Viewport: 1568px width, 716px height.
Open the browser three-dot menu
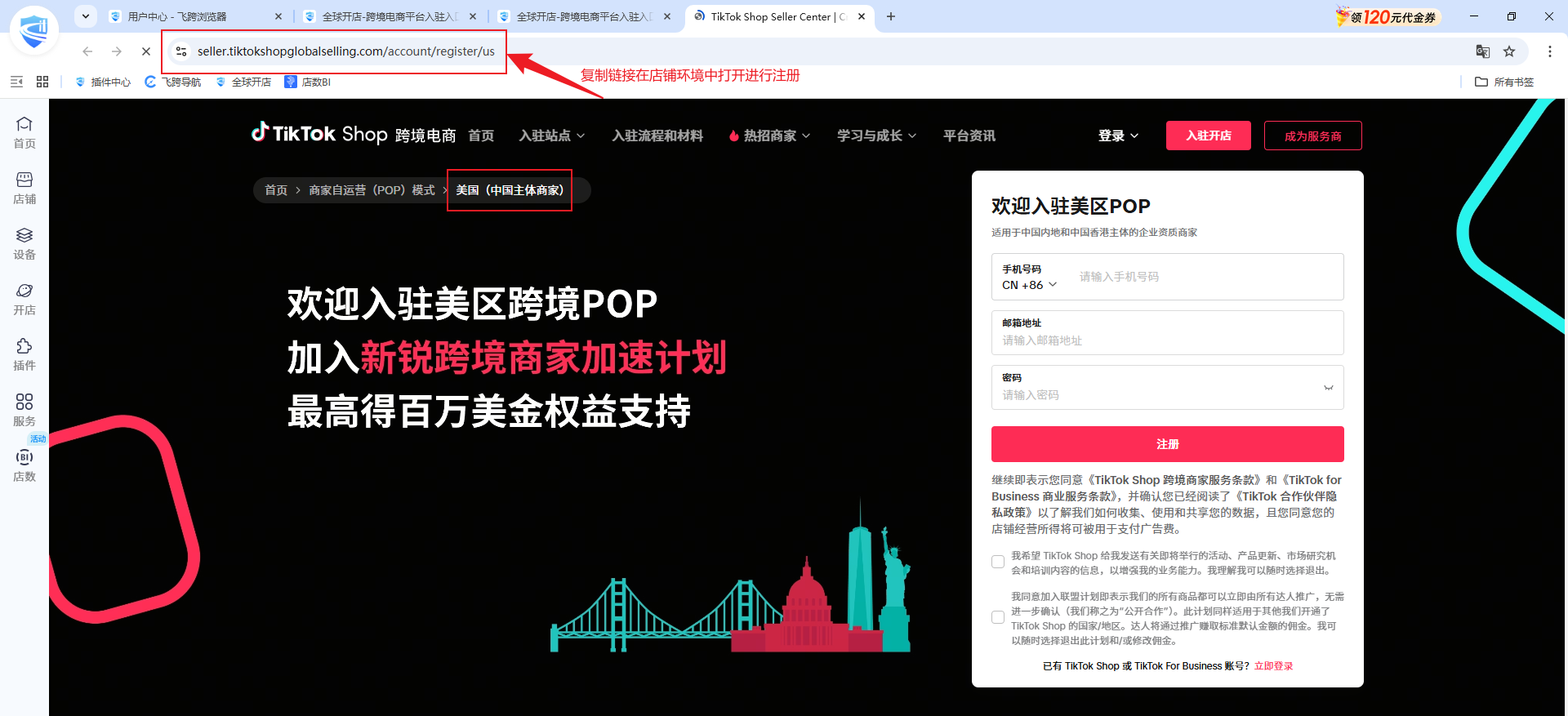coord(1549,51)
